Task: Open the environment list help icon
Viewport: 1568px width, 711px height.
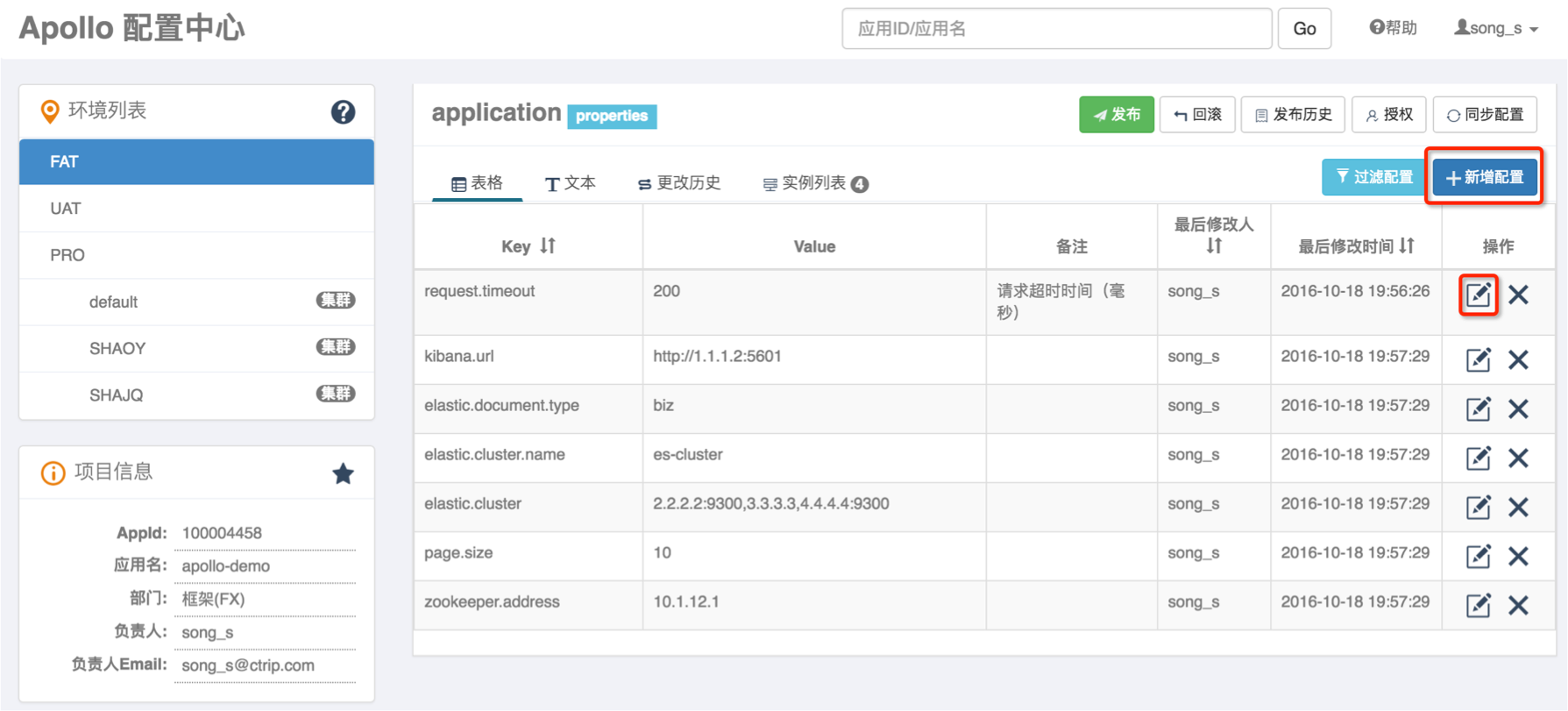Action: (x=343, y=111)
